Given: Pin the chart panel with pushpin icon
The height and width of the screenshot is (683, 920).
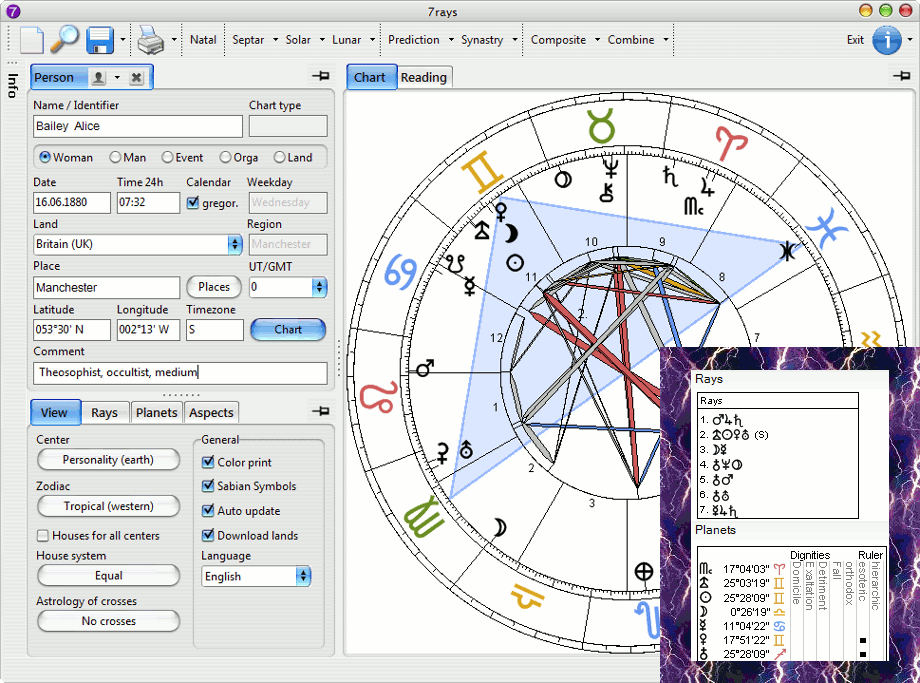Looking at the screenshot, I should [x=900, y=76].
